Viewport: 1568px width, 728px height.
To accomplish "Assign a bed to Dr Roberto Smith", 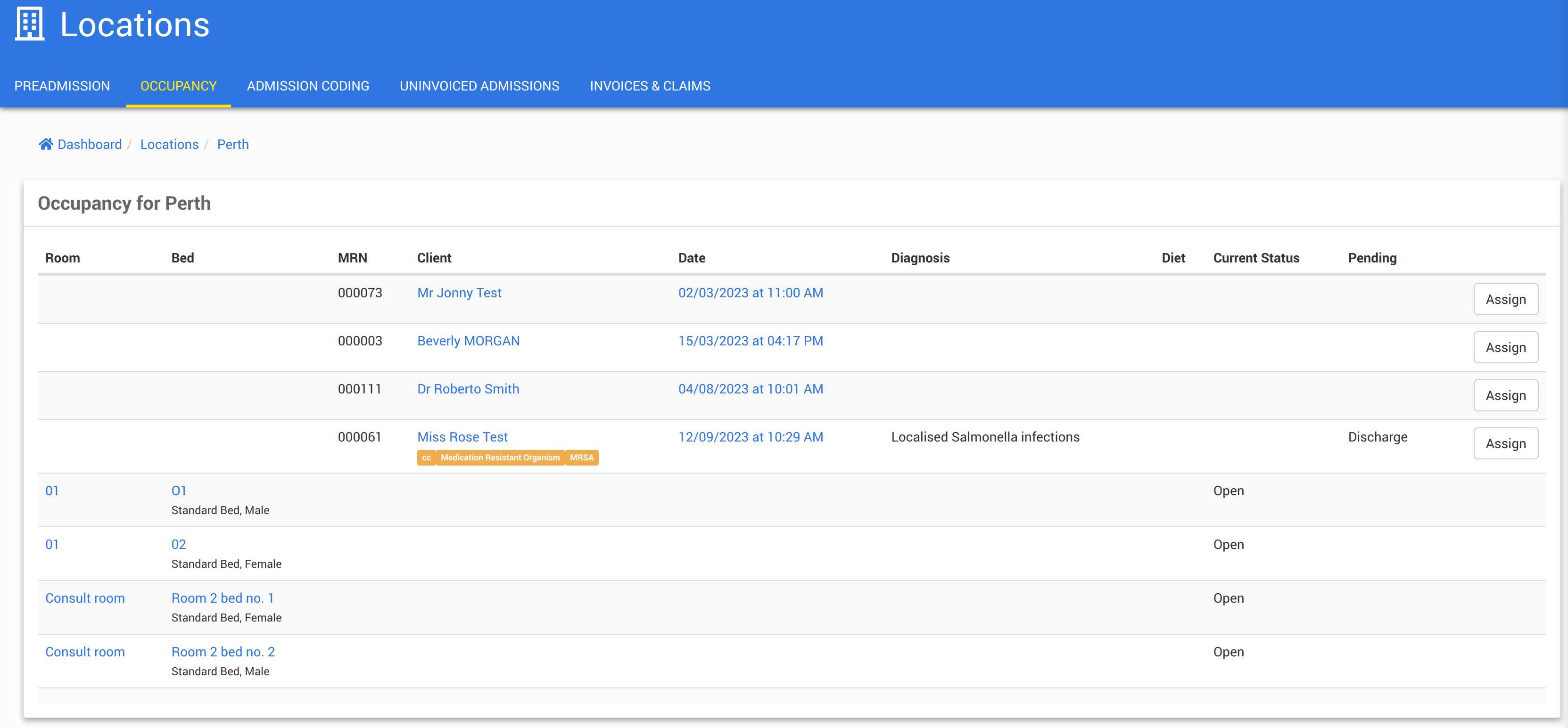I will 1505,395.
